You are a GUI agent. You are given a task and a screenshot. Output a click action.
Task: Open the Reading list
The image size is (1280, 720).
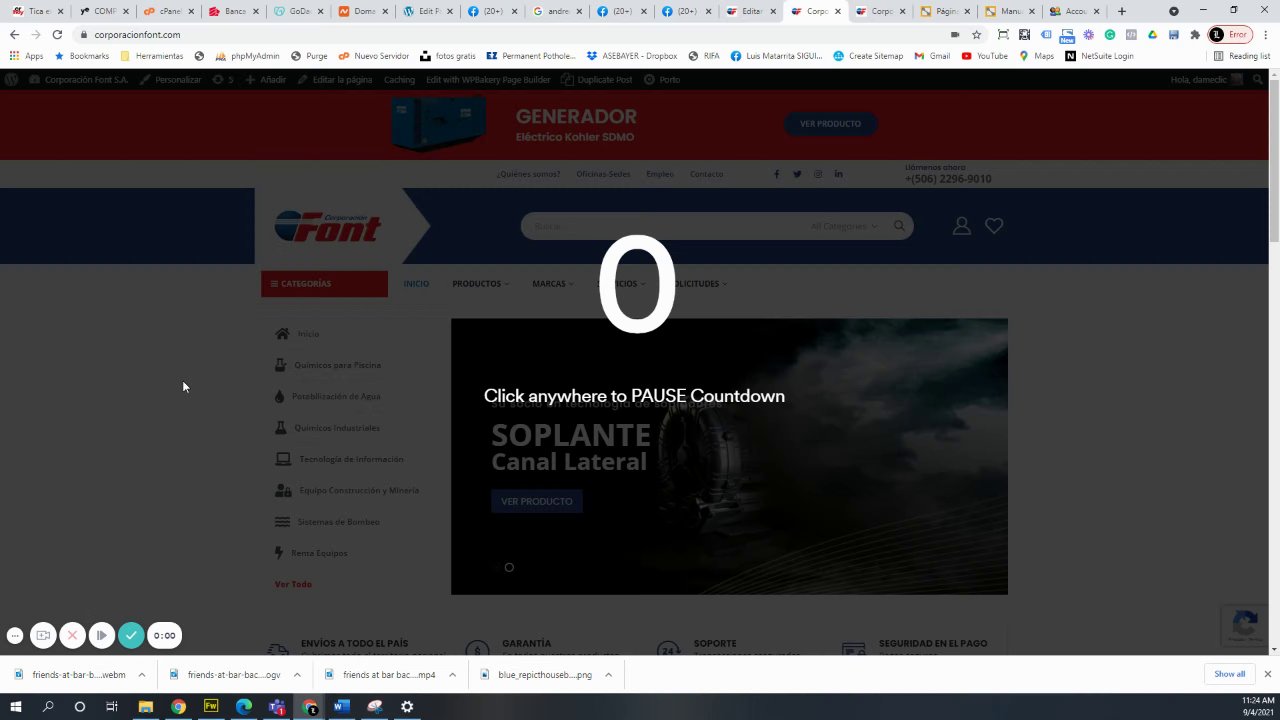click(1241, 56)
